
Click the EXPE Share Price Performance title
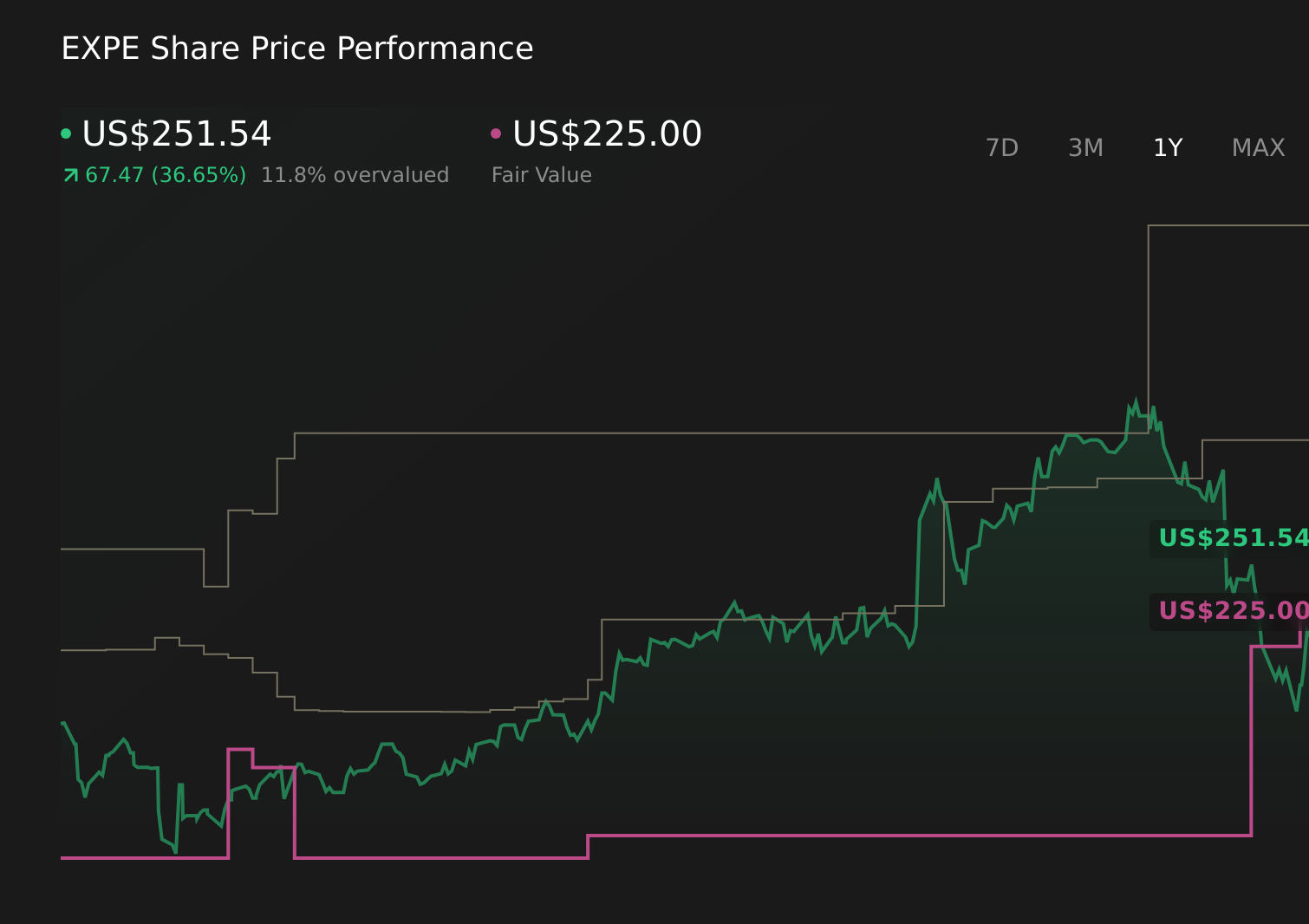(297, 49)
